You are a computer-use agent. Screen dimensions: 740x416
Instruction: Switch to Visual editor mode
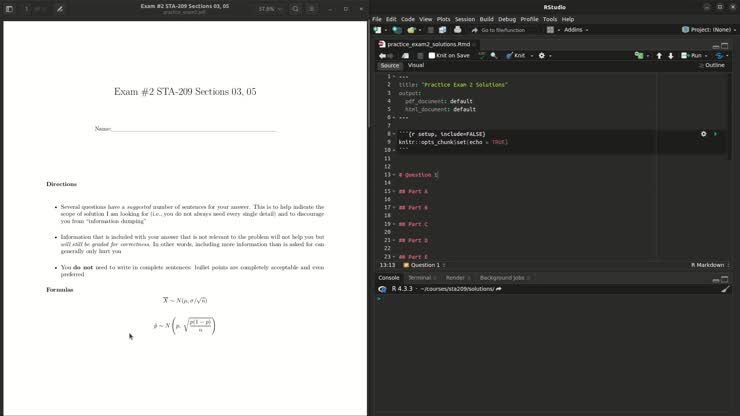416,66
